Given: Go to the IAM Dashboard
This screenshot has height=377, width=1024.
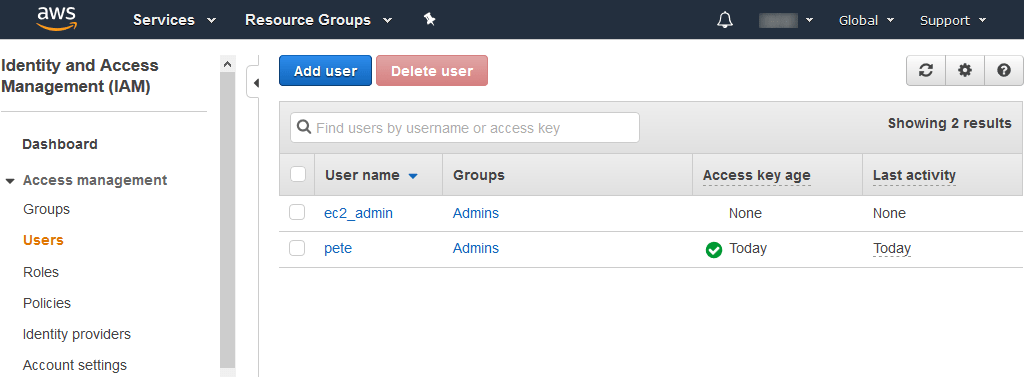Looking at the screenshot, I should coord(60,144).
